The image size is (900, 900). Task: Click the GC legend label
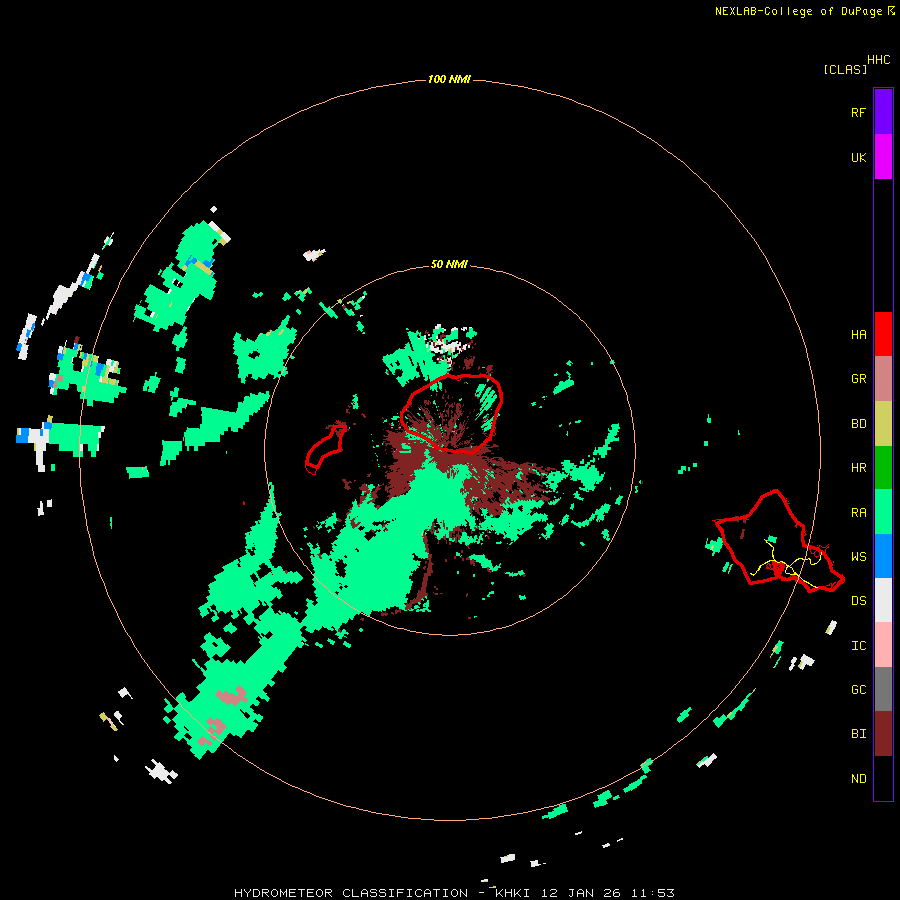click(858, 690)
